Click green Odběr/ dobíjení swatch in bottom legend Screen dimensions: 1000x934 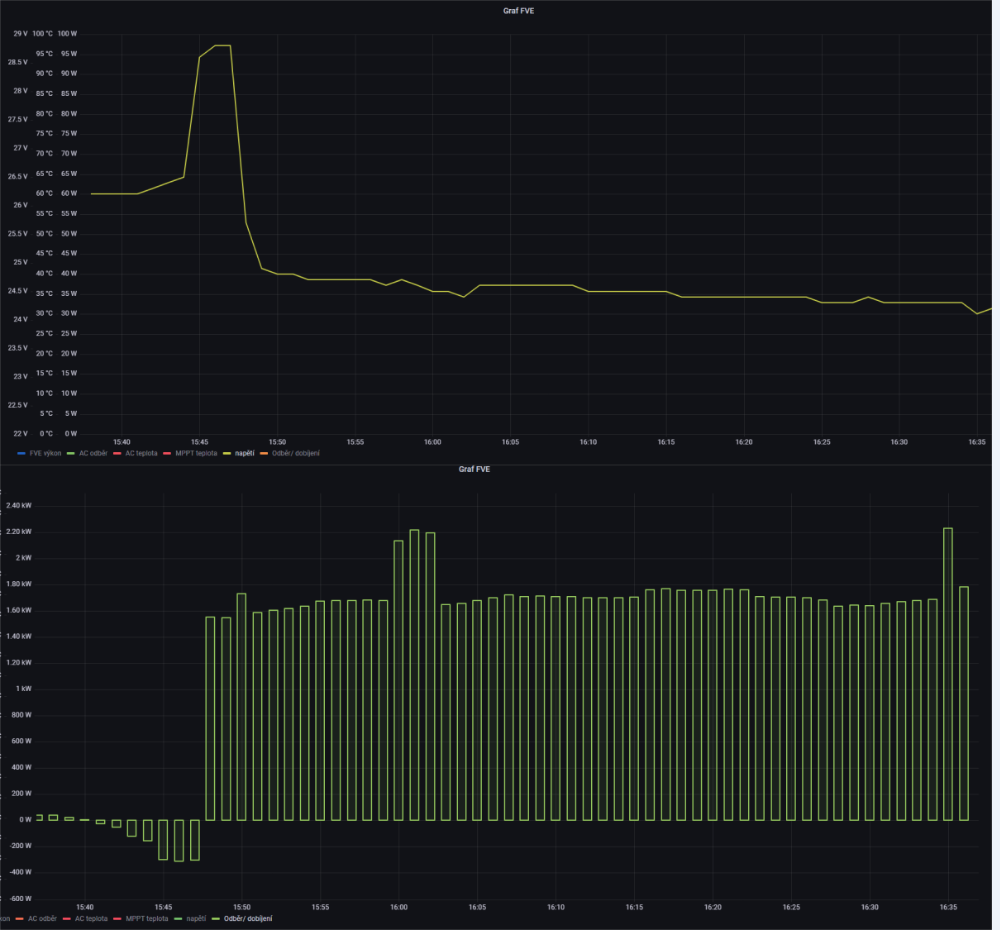pos(213,918)
